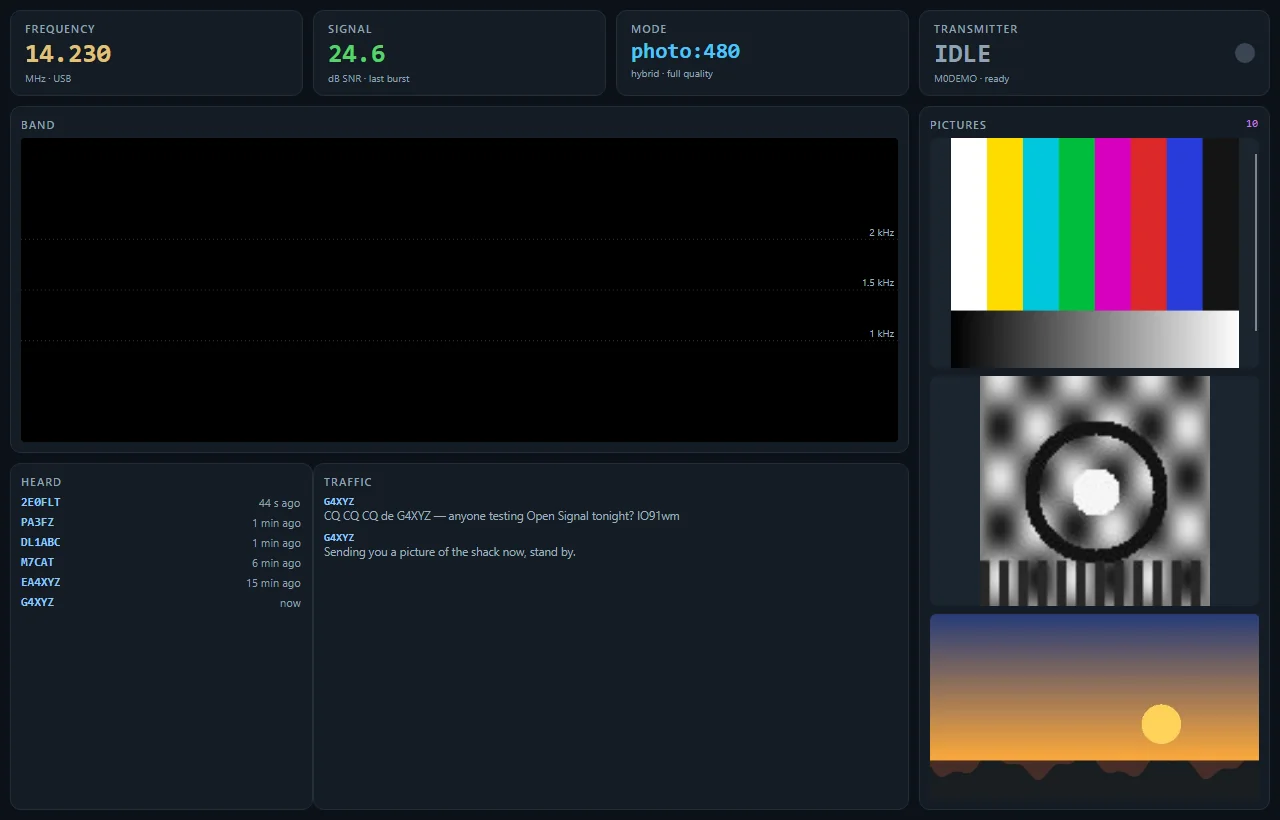Select 2E0FLT in the Heard list
The height and width of the screenshot is (820, 1280).
tap(161, 503)
